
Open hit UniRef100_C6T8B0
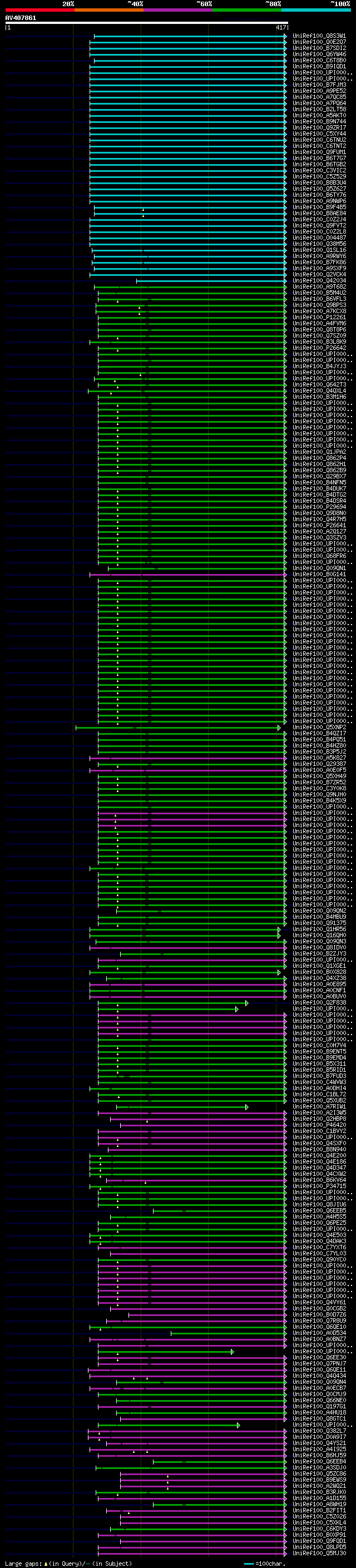tap(319, 60)
